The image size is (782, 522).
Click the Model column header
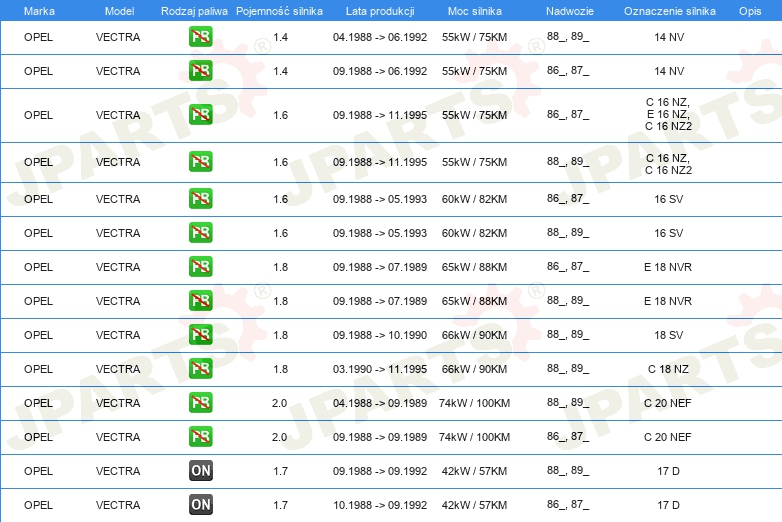(x=119, y=11)
